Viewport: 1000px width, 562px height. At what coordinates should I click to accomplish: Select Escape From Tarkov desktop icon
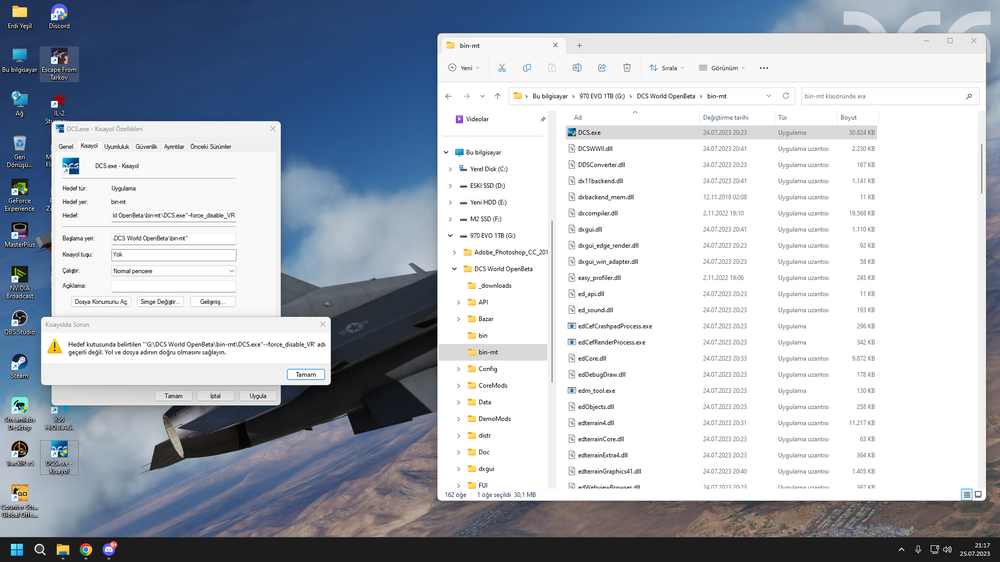[59, 64]
